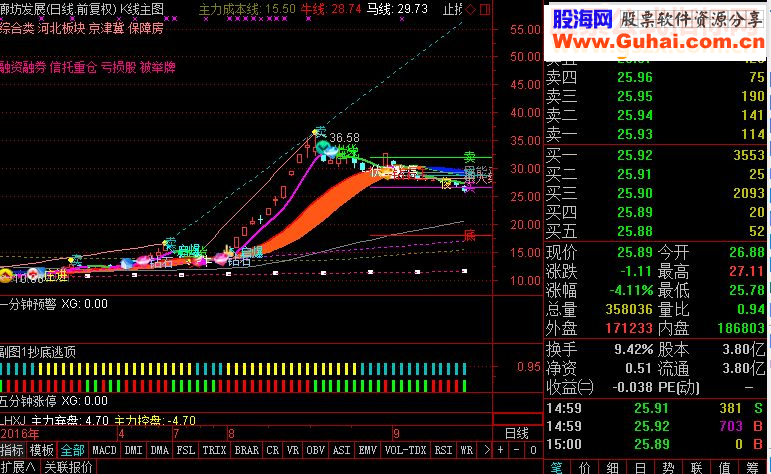Switch to the RSI indicator
Screen dimensions: 771x474
pos(443,450)
